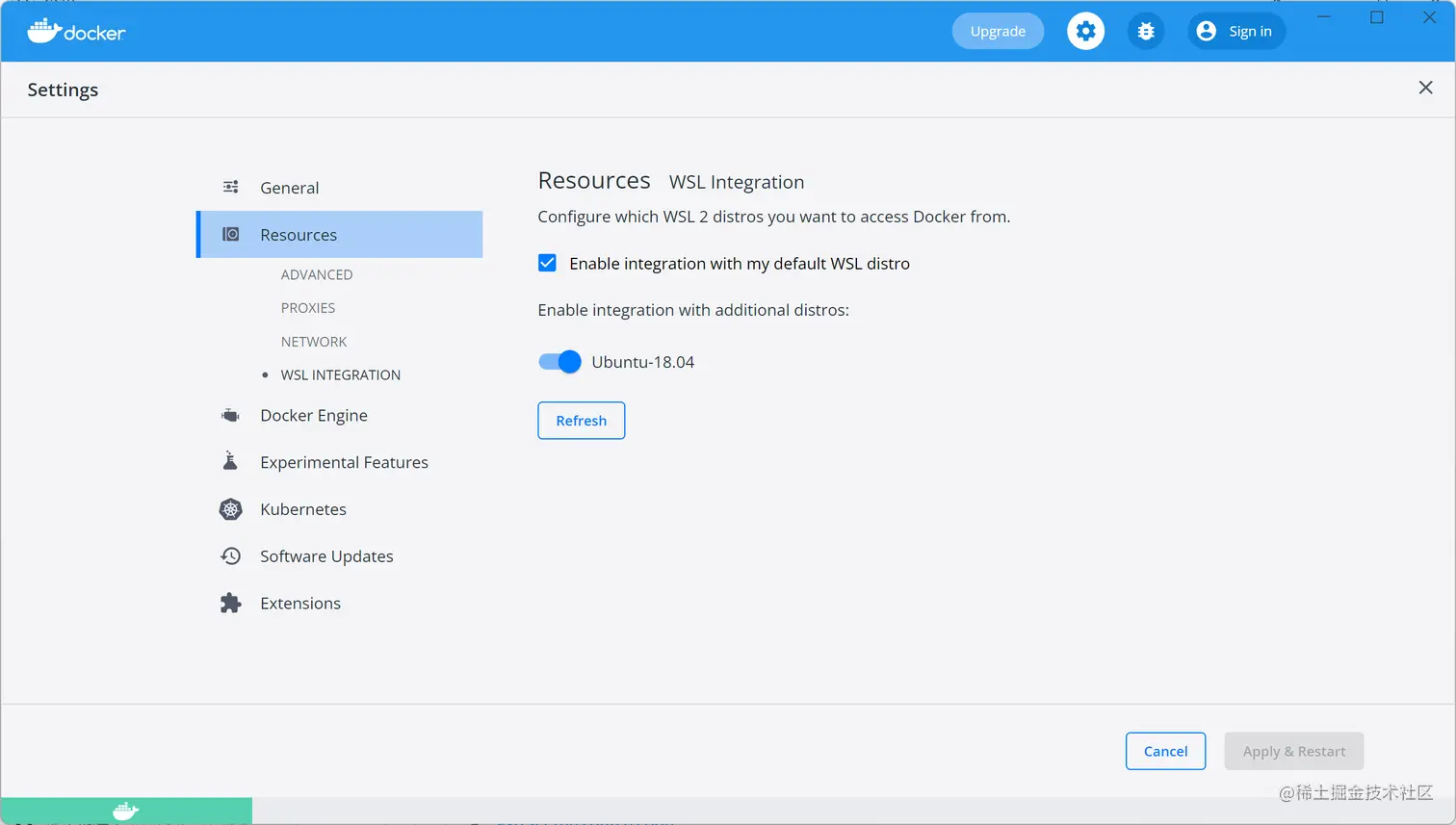The height and width of the screenshot is (825, 1456).
Task: Open the Advanced resources sub-section
Action: coord(317,274)
